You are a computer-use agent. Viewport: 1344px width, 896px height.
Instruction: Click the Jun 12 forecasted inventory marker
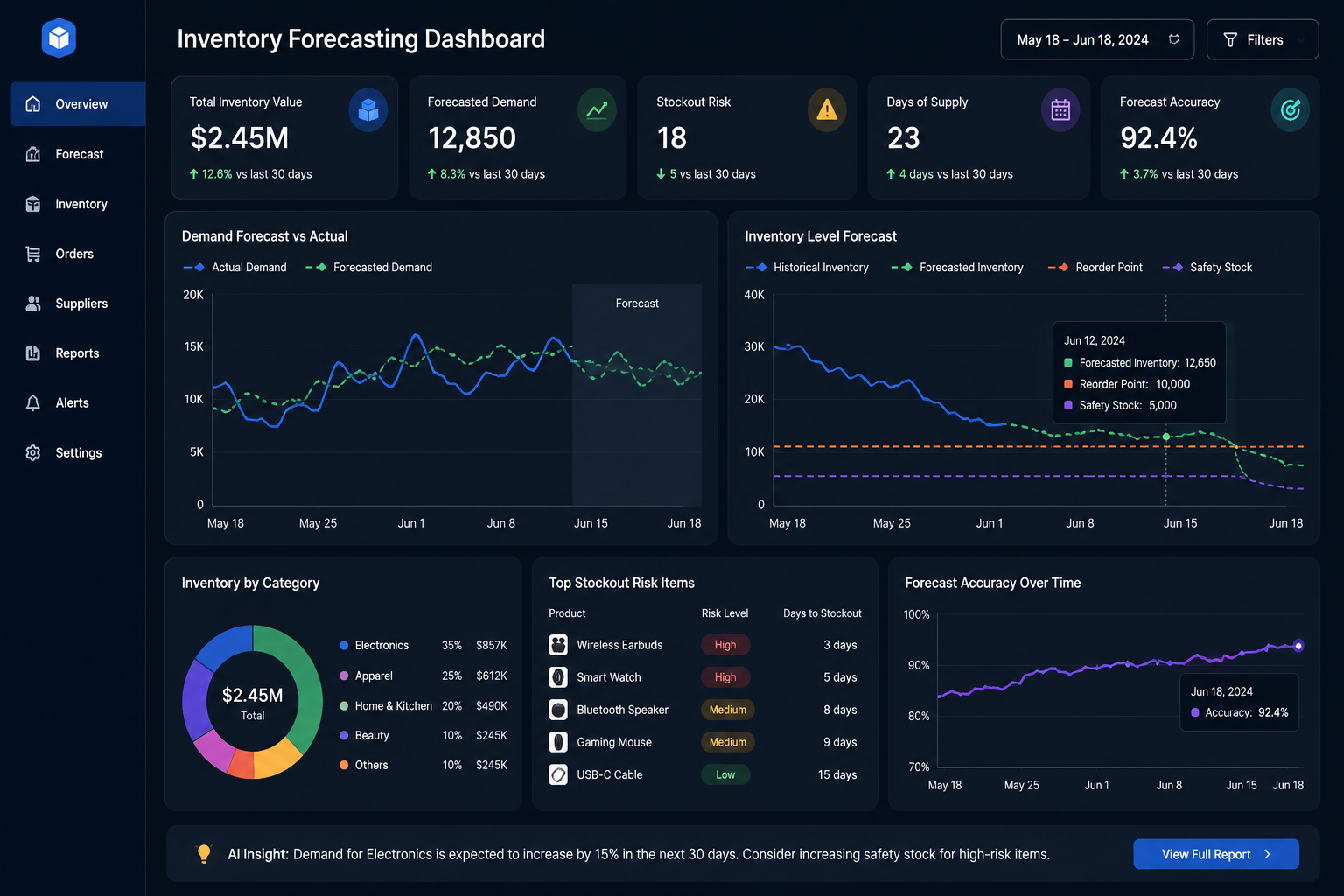1166,437
